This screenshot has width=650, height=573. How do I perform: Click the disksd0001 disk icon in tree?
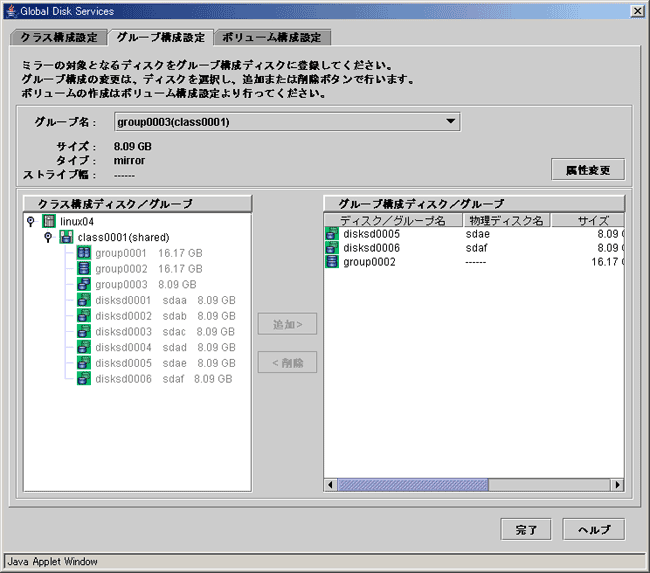pyautogui.click(x=84, y=300)
